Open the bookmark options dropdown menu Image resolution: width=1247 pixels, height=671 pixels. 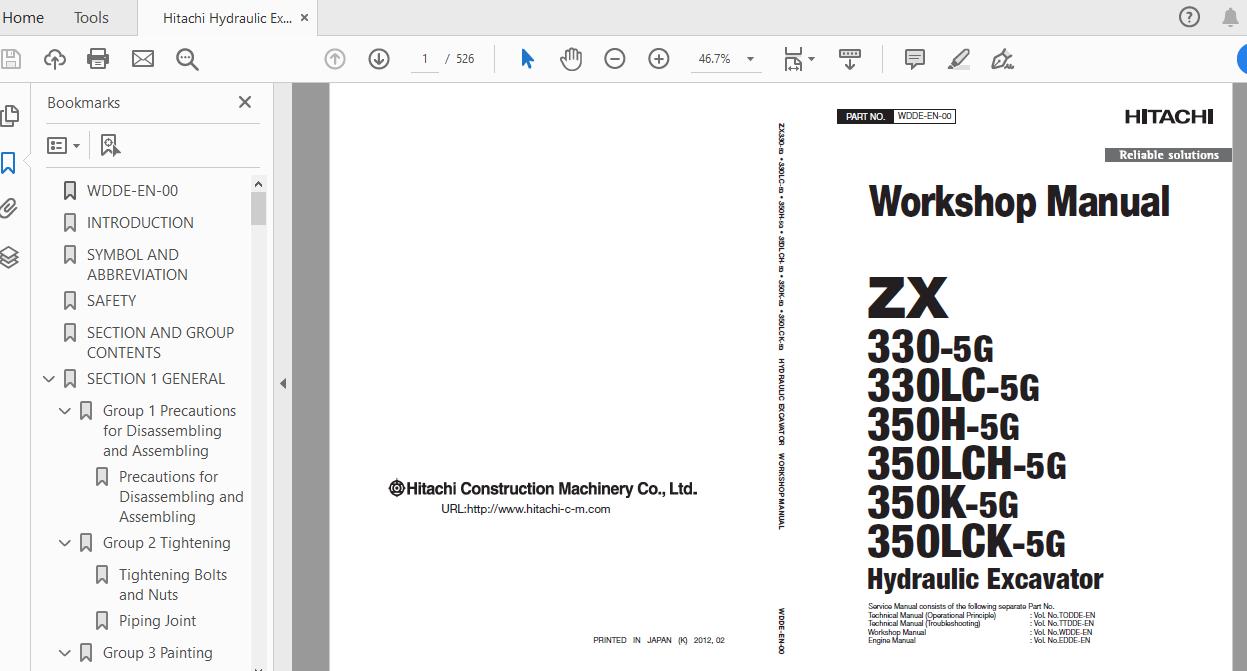(64, 146)
